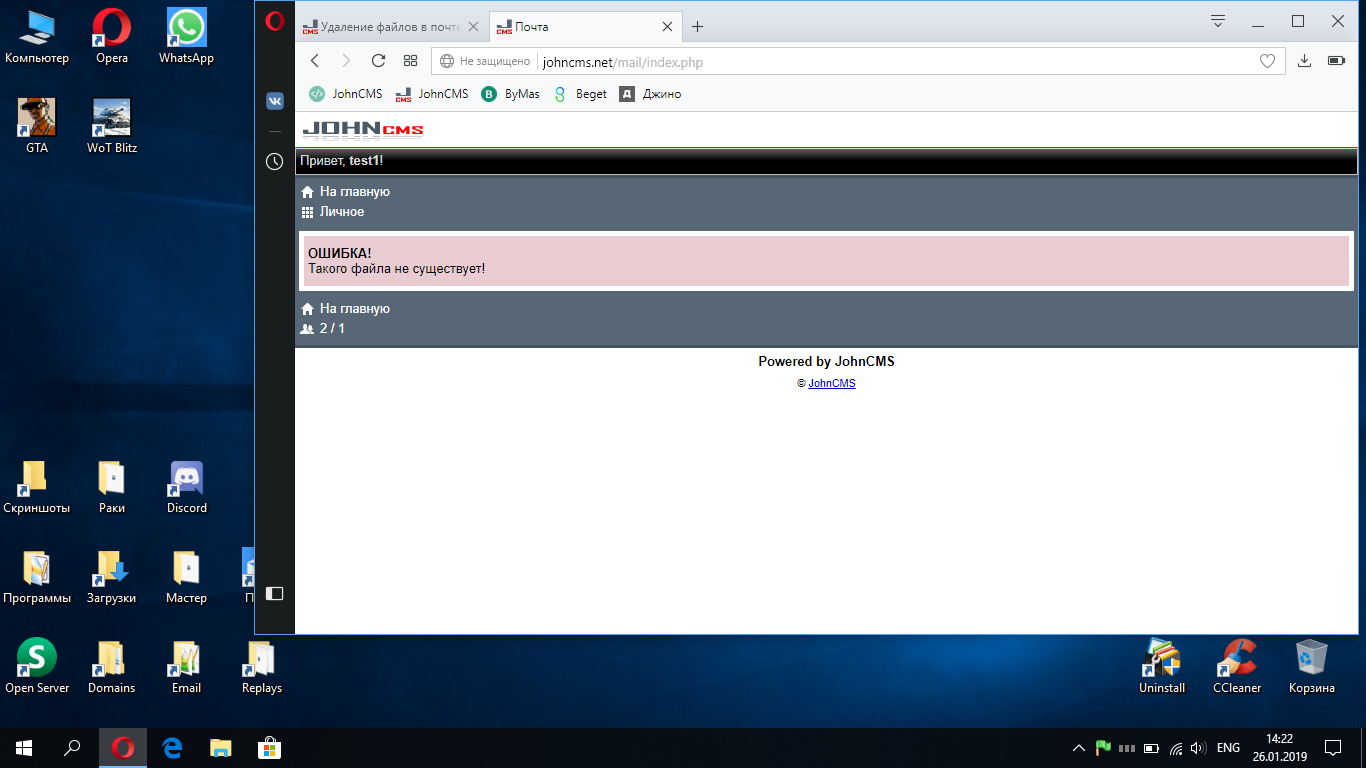Open the "Личное" section link
The image size is (1366, 768).
(342, 212)
